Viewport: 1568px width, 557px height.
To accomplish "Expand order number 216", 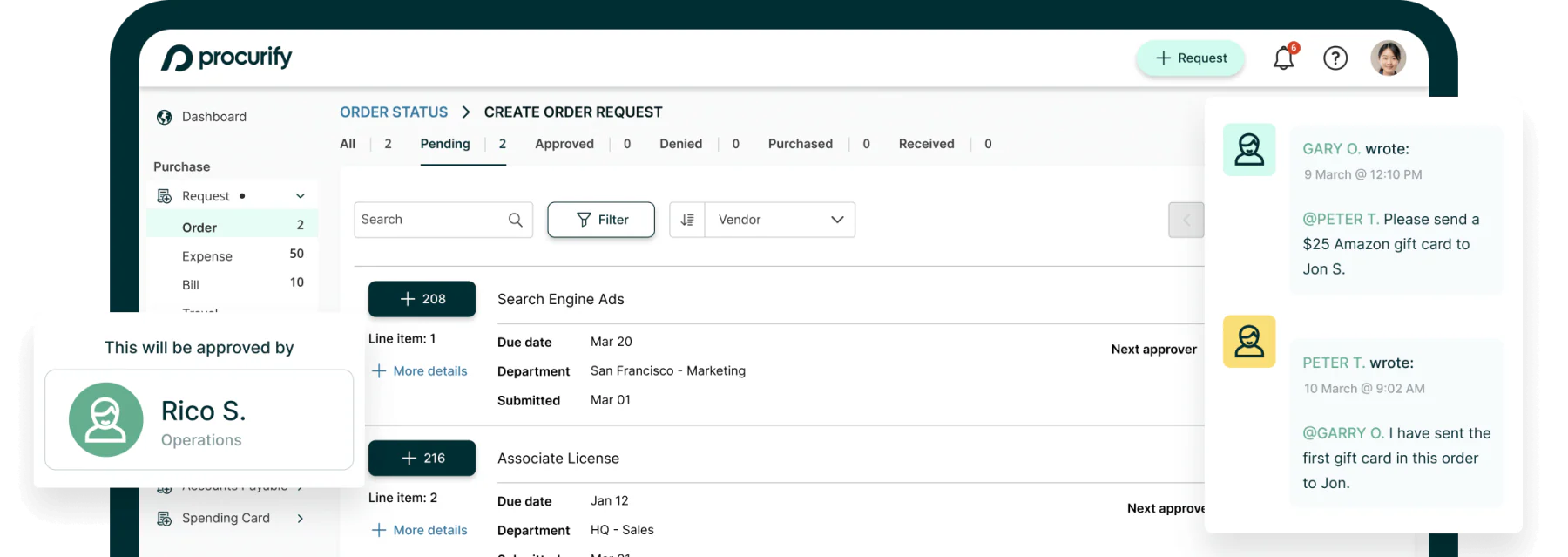I will 422,459.
